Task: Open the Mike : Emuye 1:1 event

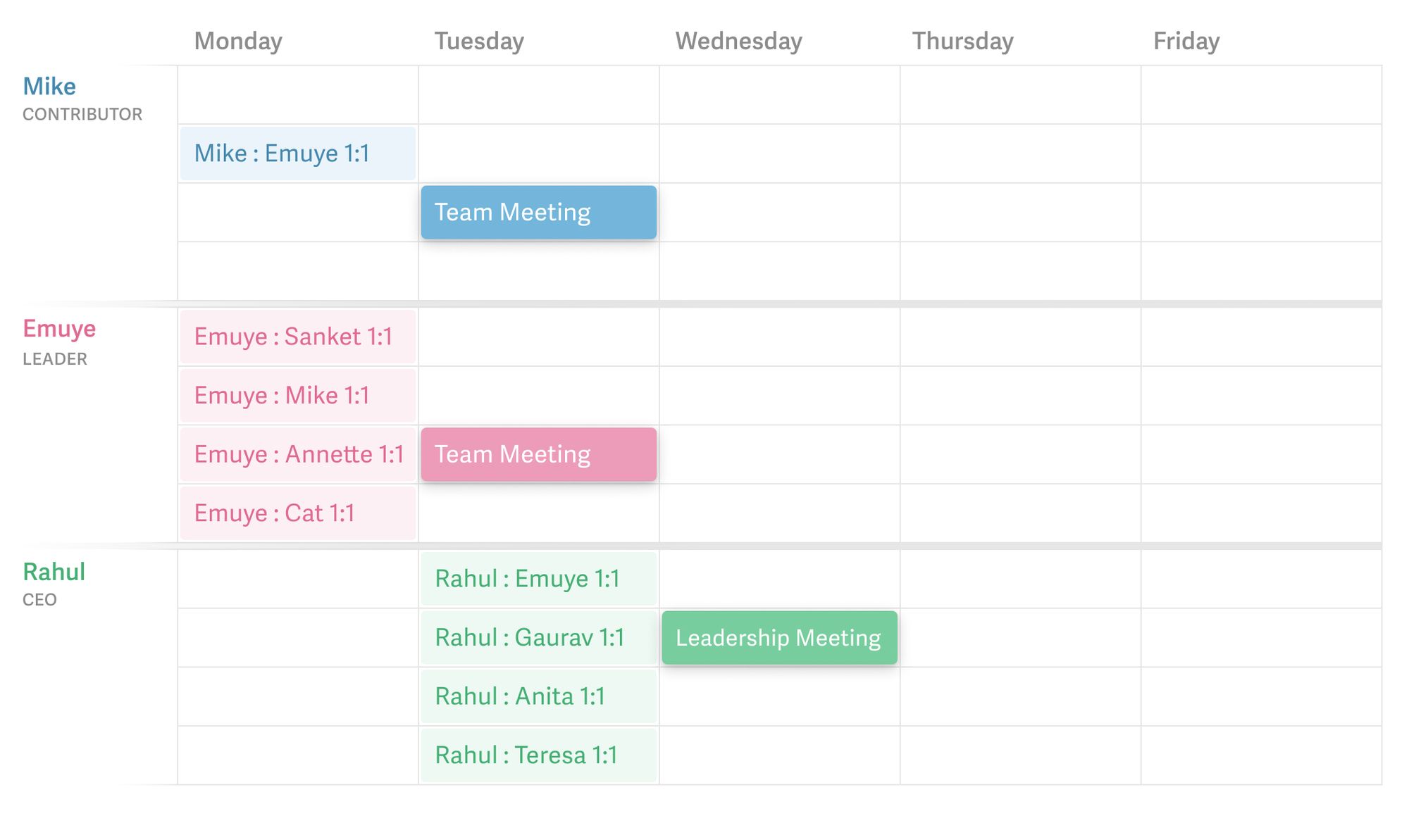Action: click(297, 153)
